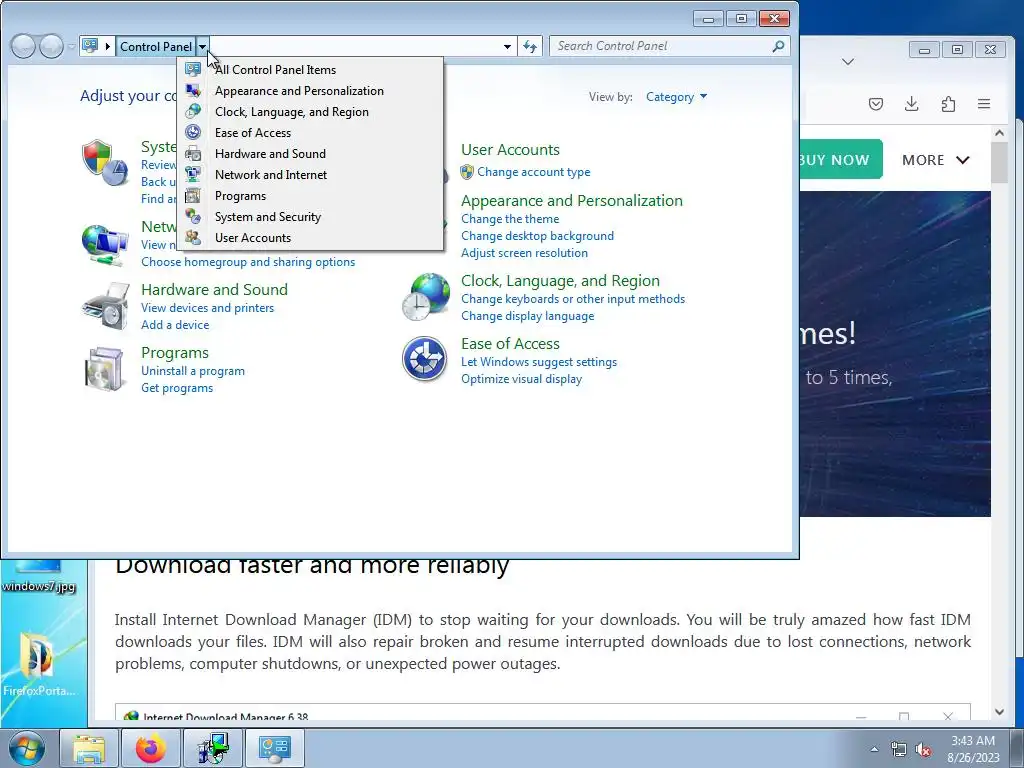Click Adjust screen resolution link

pos(524,253)
